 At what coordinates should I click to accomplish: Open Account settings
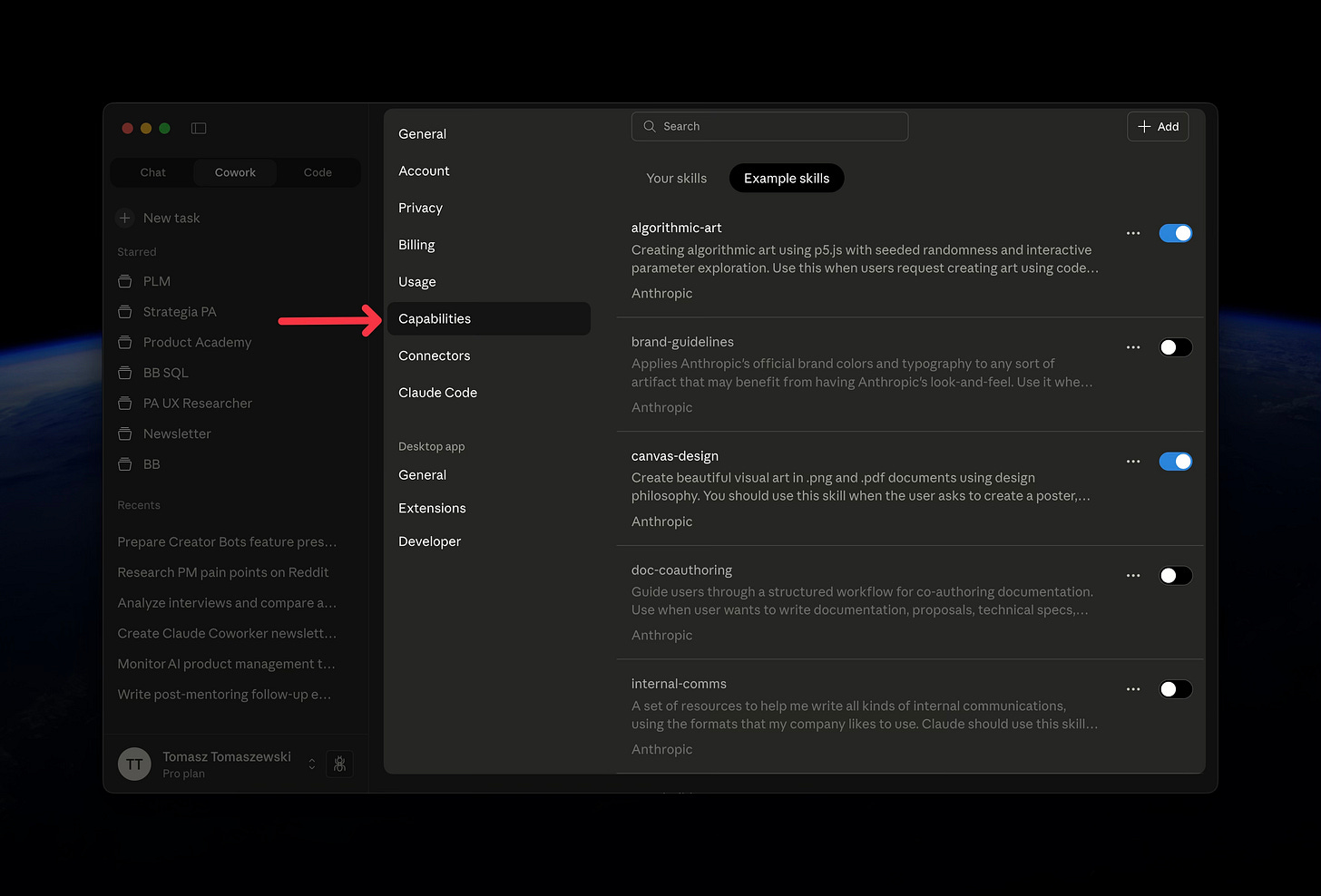point(489,170)
